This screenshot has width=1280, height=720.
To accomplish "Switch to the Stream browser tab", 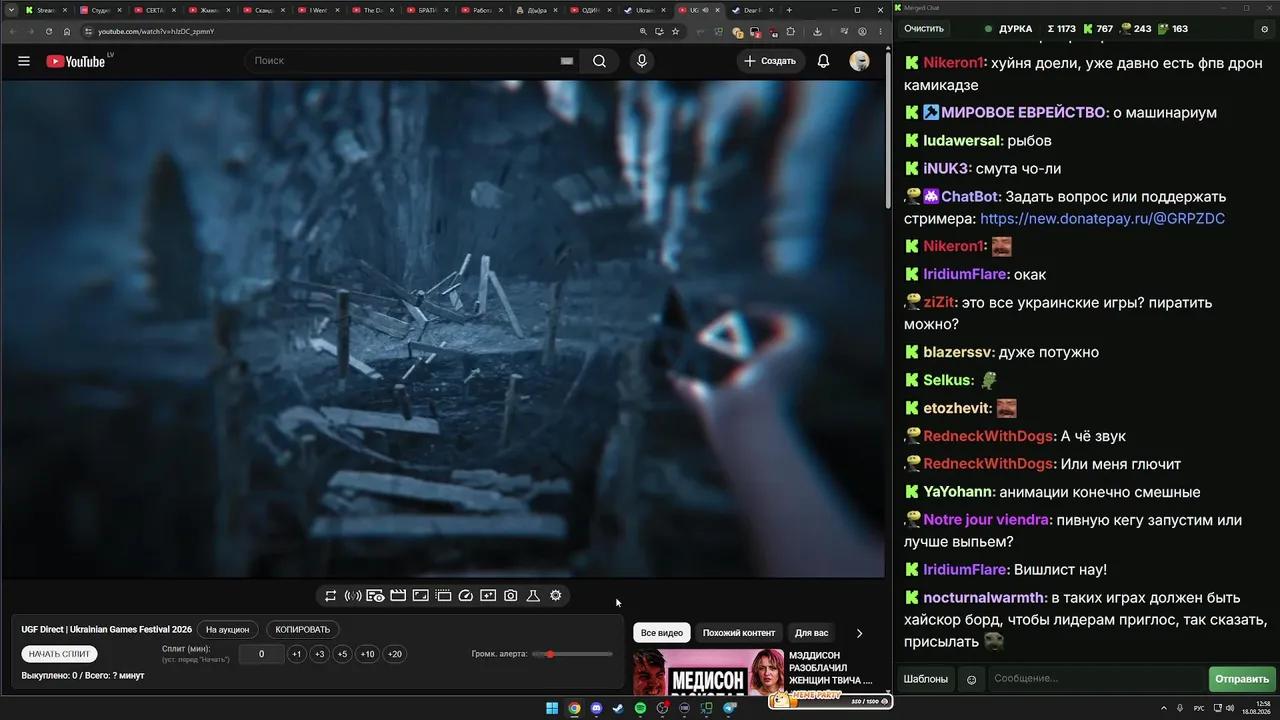I will [x=45, y=10].
